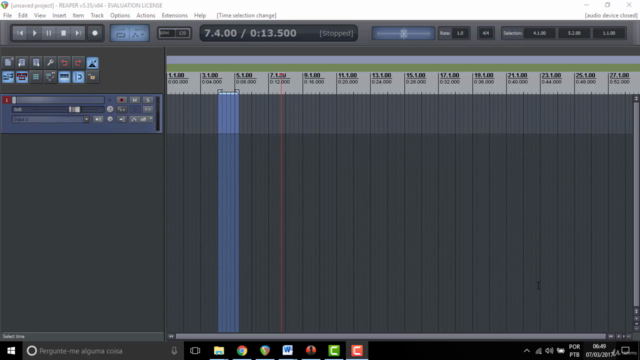Screen dimensions: 640x360
Task: Toggle item grouping toolbar icon
Action: pyautogui.click(x=22, y=77)
